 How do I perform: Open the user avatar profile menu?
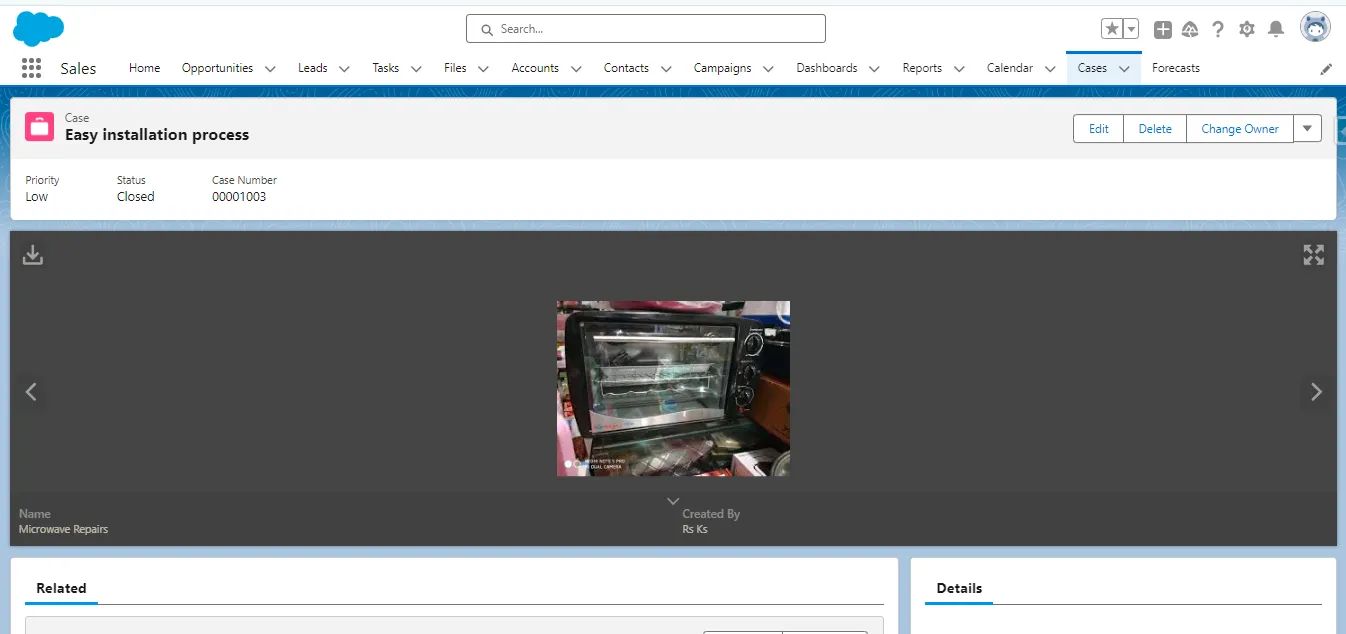click(1315, 27)
